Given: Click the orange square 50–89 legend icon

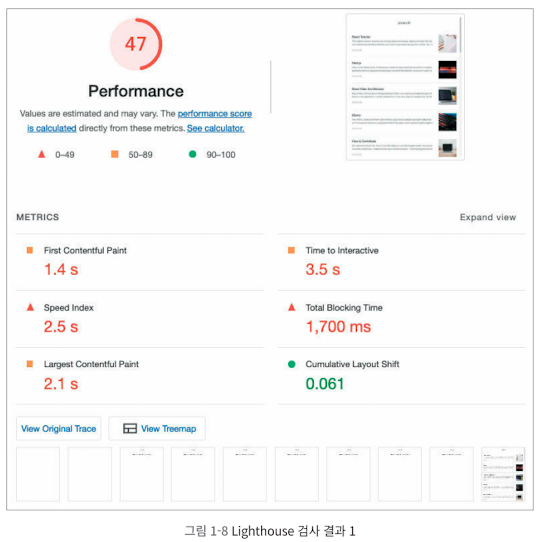Looking at the screenshot, I should 114,154.
